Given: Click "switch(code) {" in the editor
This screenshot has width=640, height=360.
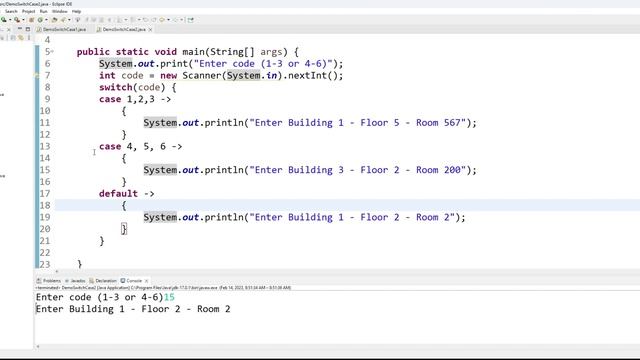Looking at the screenshot, I should click(x=138, y=87).
